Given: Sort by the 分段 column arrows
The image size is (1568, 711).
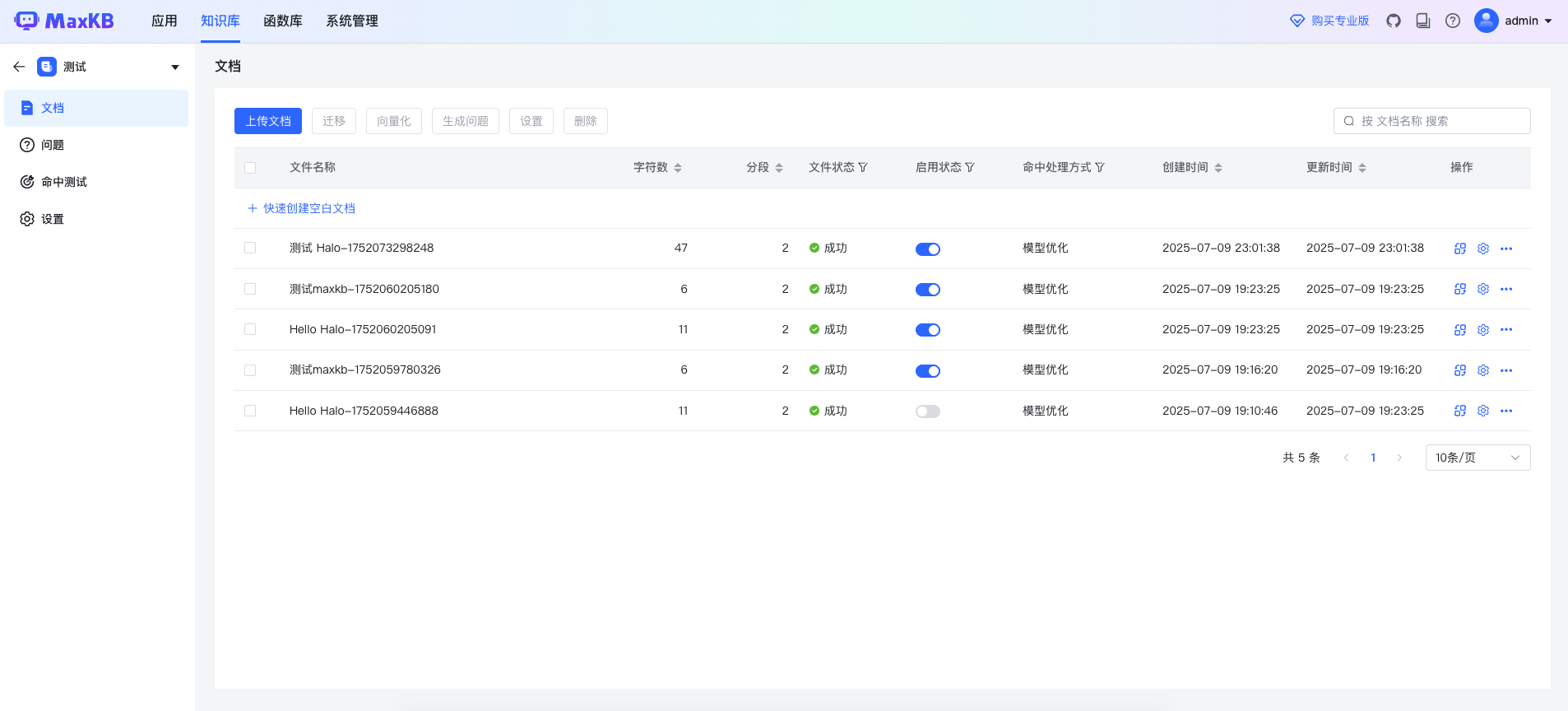Looking at the screenshot, I should [779, 168].
